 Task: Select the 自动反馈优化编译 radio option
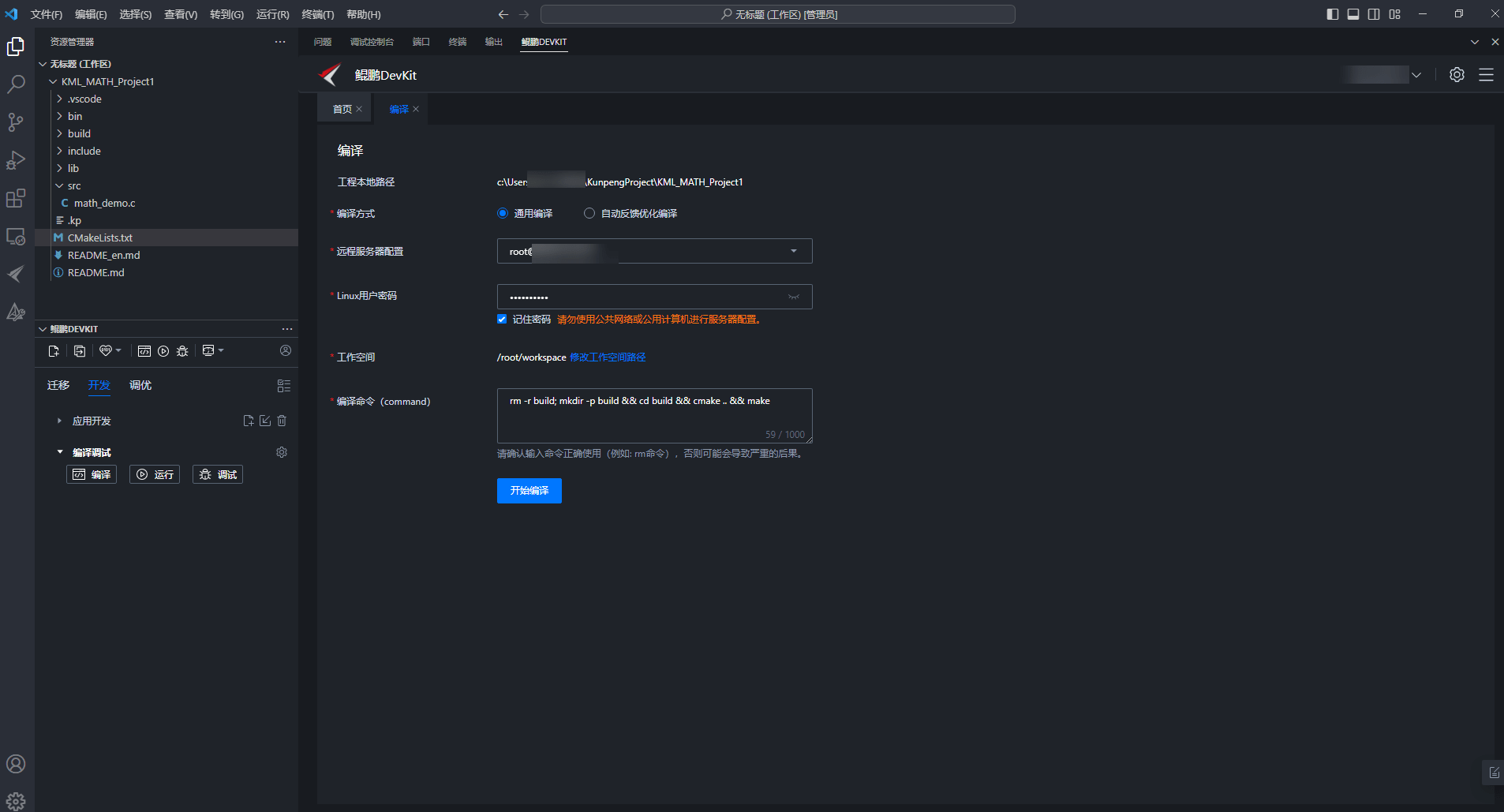[x=589, y=213]
